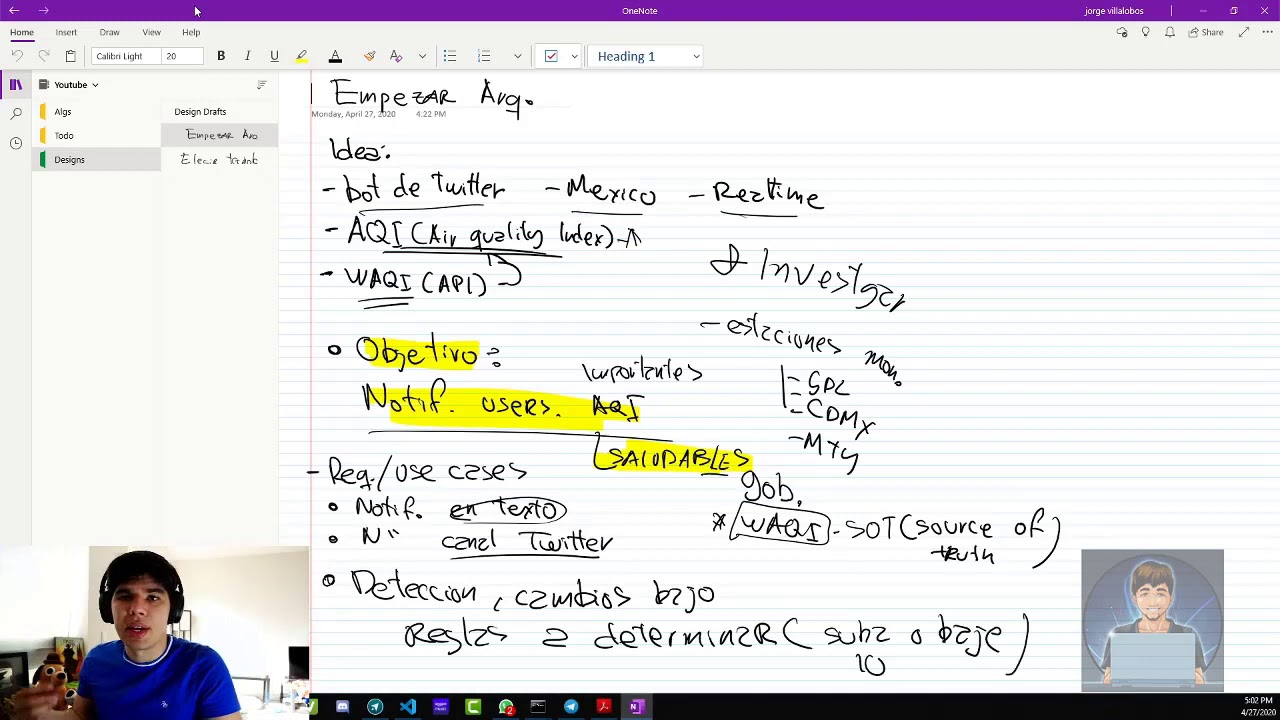Viewport: 1280px width, 720px height.
Task: Apply the font color
Action: coord(335,56)
